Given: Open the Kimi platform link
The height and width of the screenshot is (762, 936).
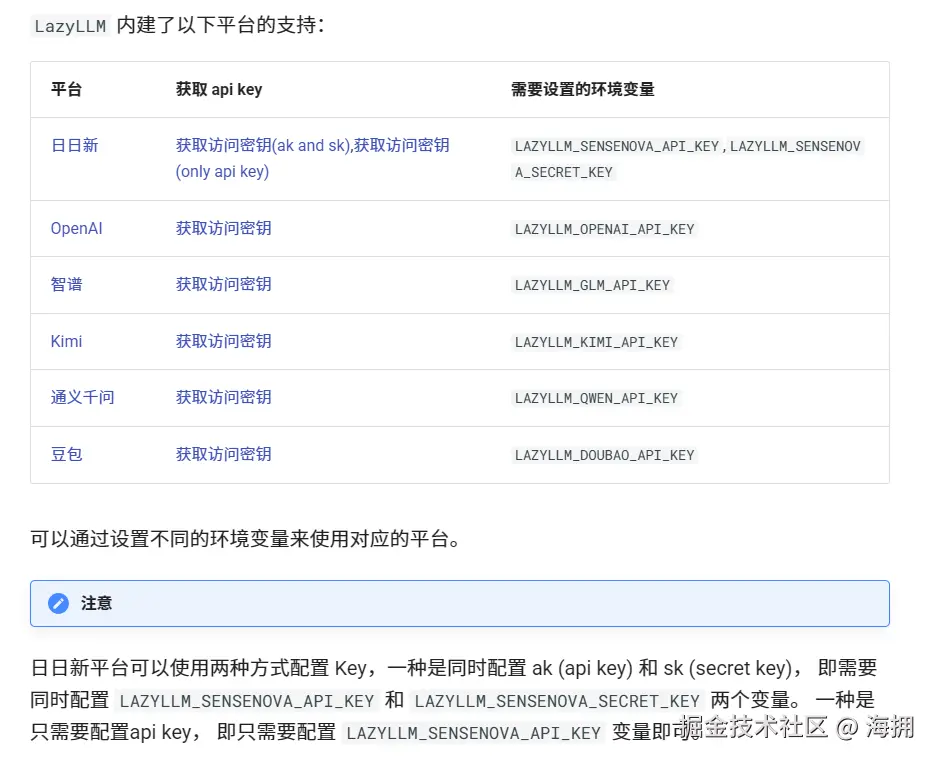Looking at the screenshot, I should pos(66,341).
